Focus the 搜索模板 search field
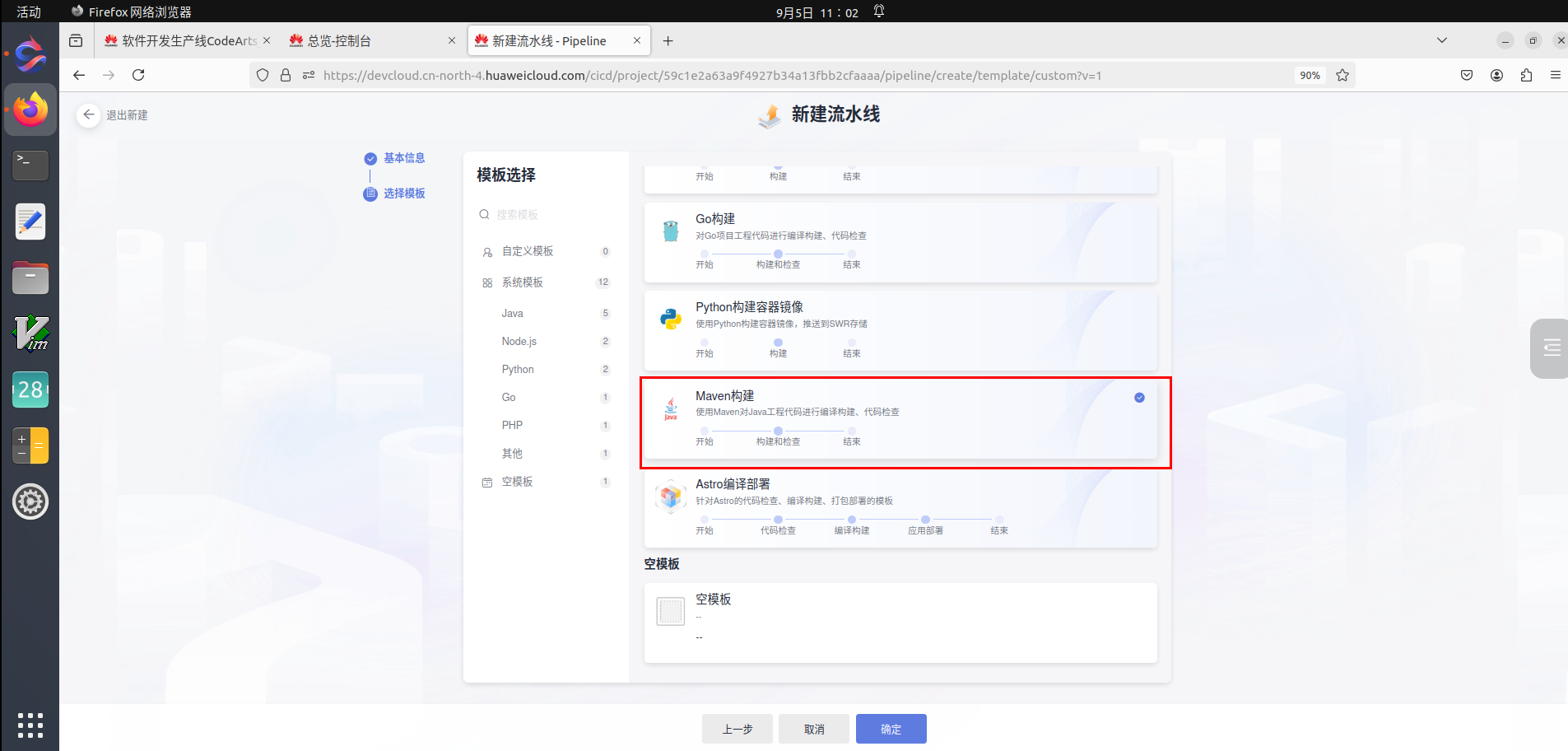Viewport: 1568px width, 751px height. [x=546, y=215]
